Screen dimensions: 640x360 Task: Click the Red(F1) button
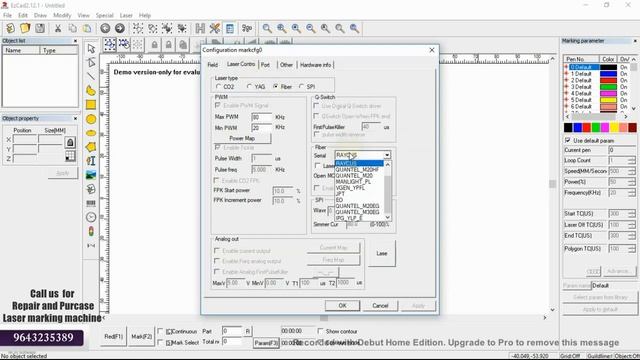[x=113, y=337]
